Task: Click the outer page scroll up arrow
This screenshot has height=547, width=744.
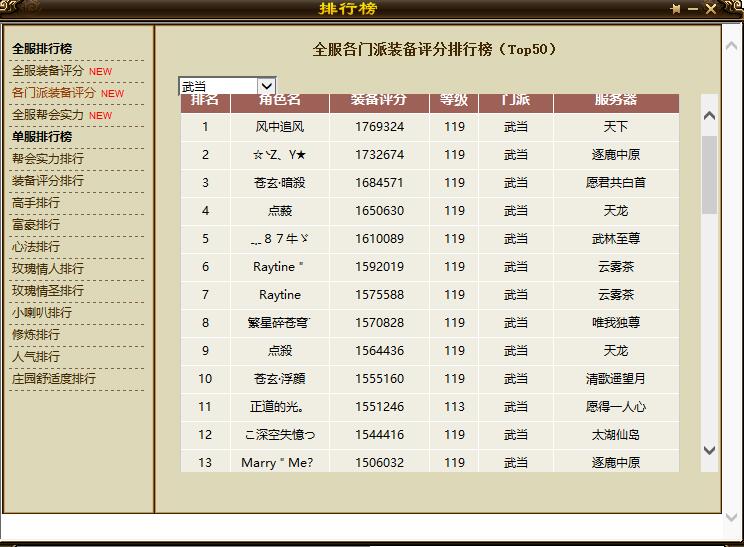Action: pos(731,46)
